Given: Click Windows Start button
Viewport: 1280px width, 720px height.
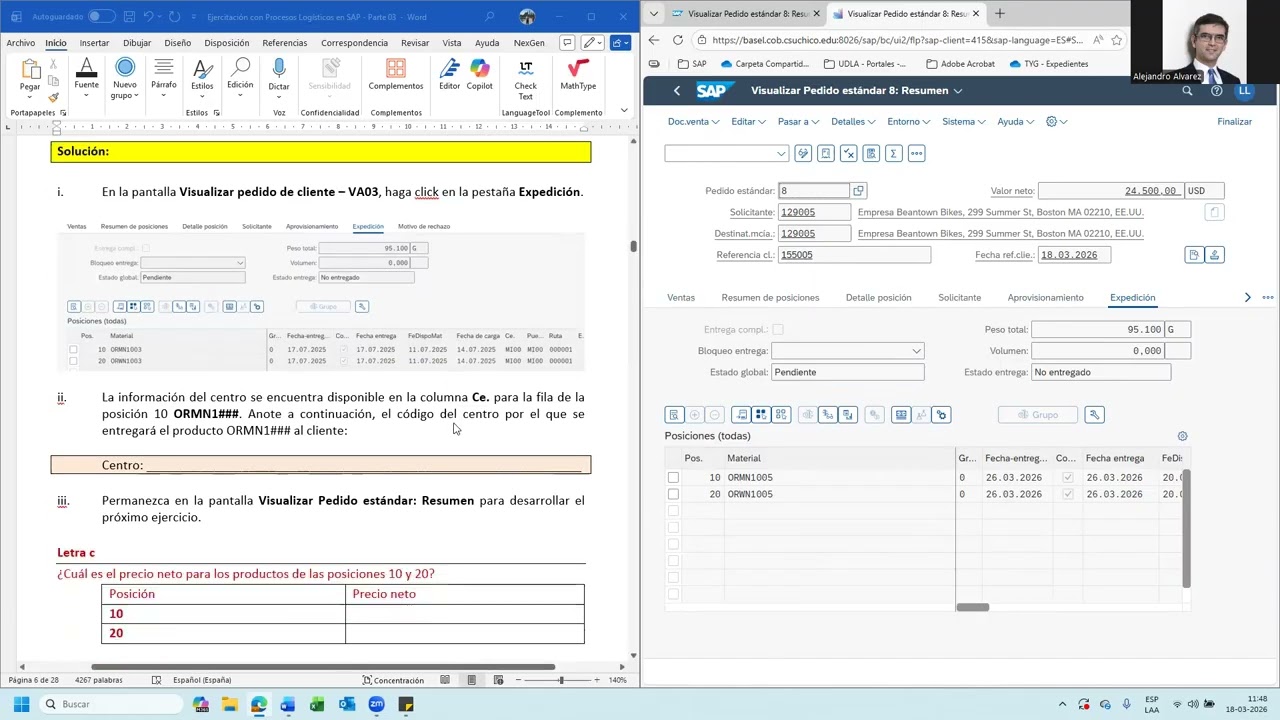Looking at the screenshot, I should click(x=20, y=704).
